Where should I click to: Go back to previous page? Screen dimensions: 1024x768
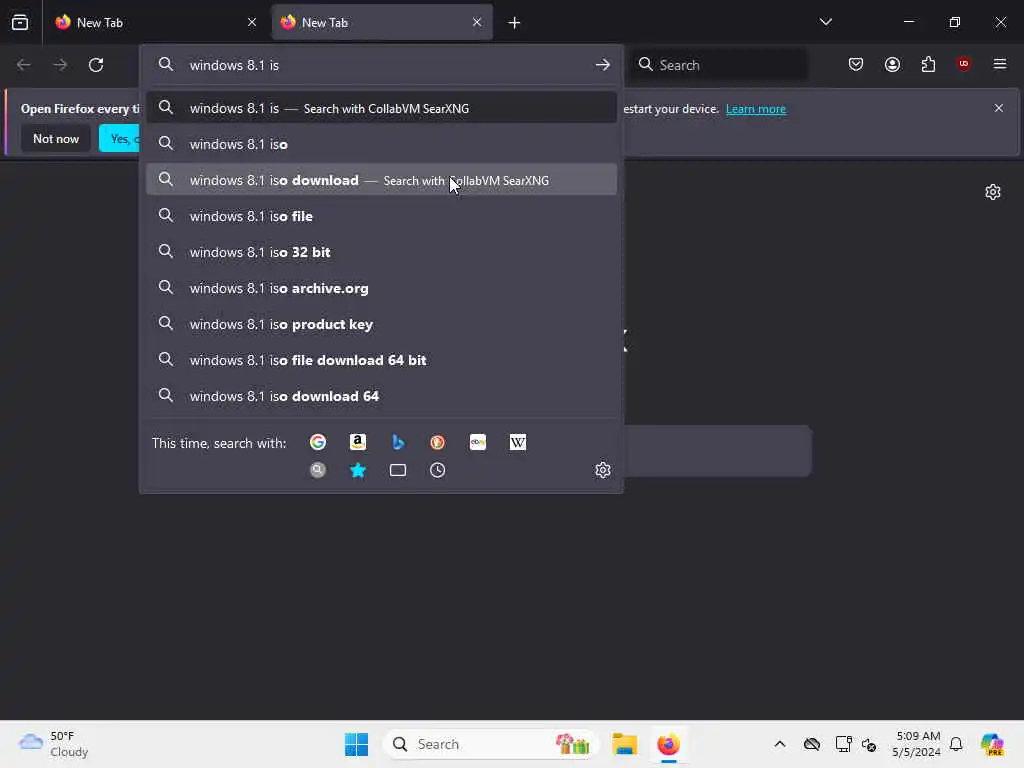click(24, 65)
